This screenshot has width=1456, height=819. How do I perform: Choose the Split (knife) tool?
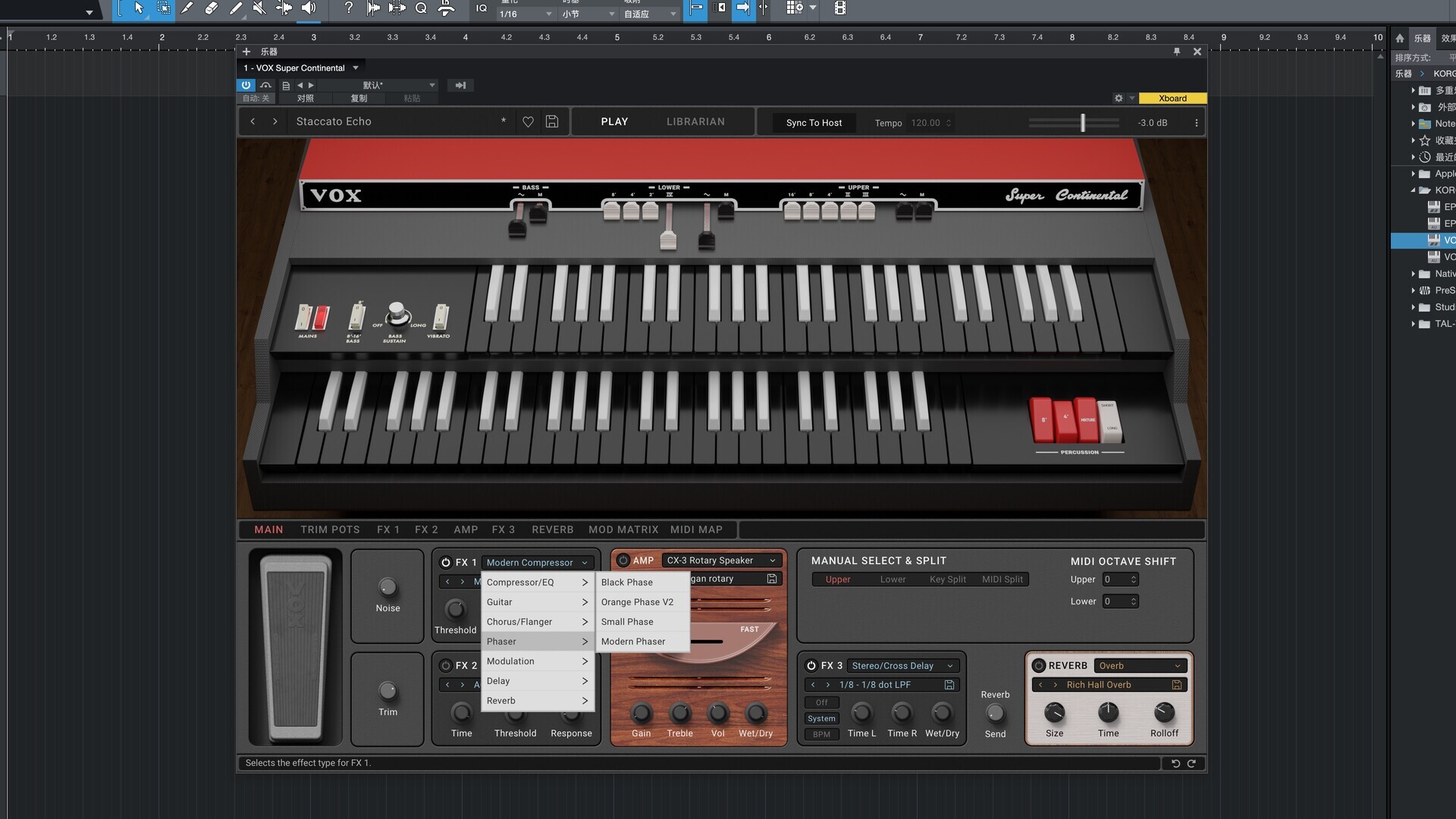point(187,8)
